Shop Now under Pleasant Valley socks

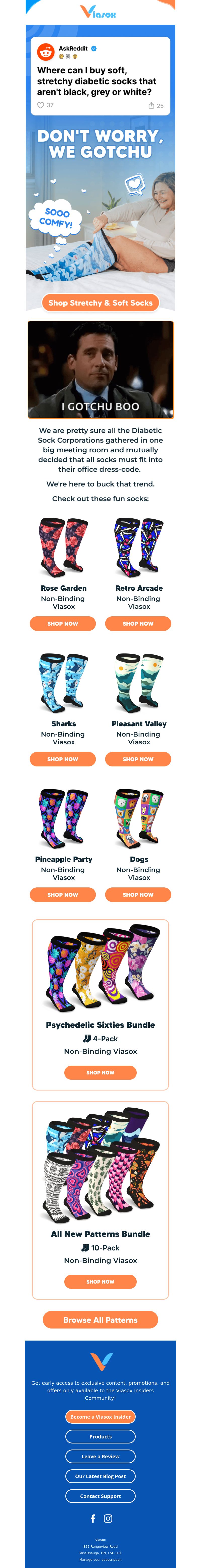click(138, 759)
